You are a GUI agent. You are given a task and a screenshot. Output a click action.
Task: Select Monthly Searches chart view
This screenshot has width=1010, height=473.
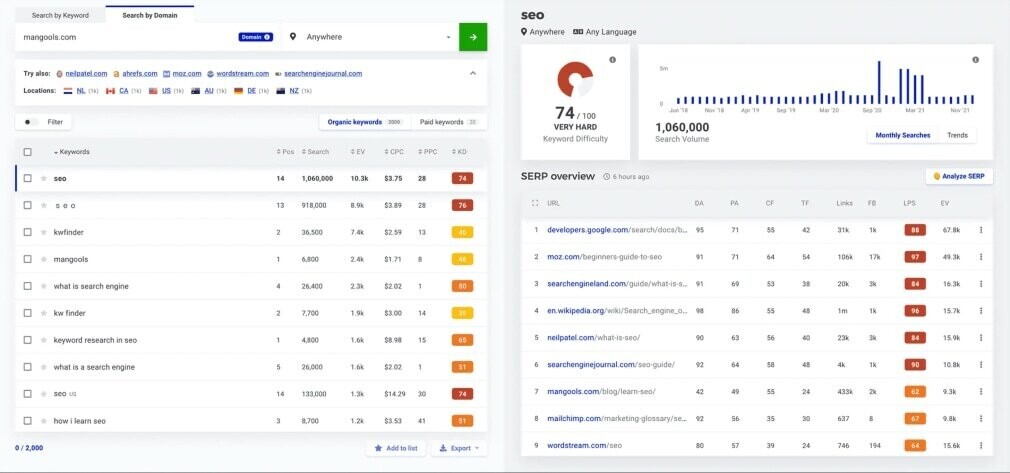tap(902, 135)
